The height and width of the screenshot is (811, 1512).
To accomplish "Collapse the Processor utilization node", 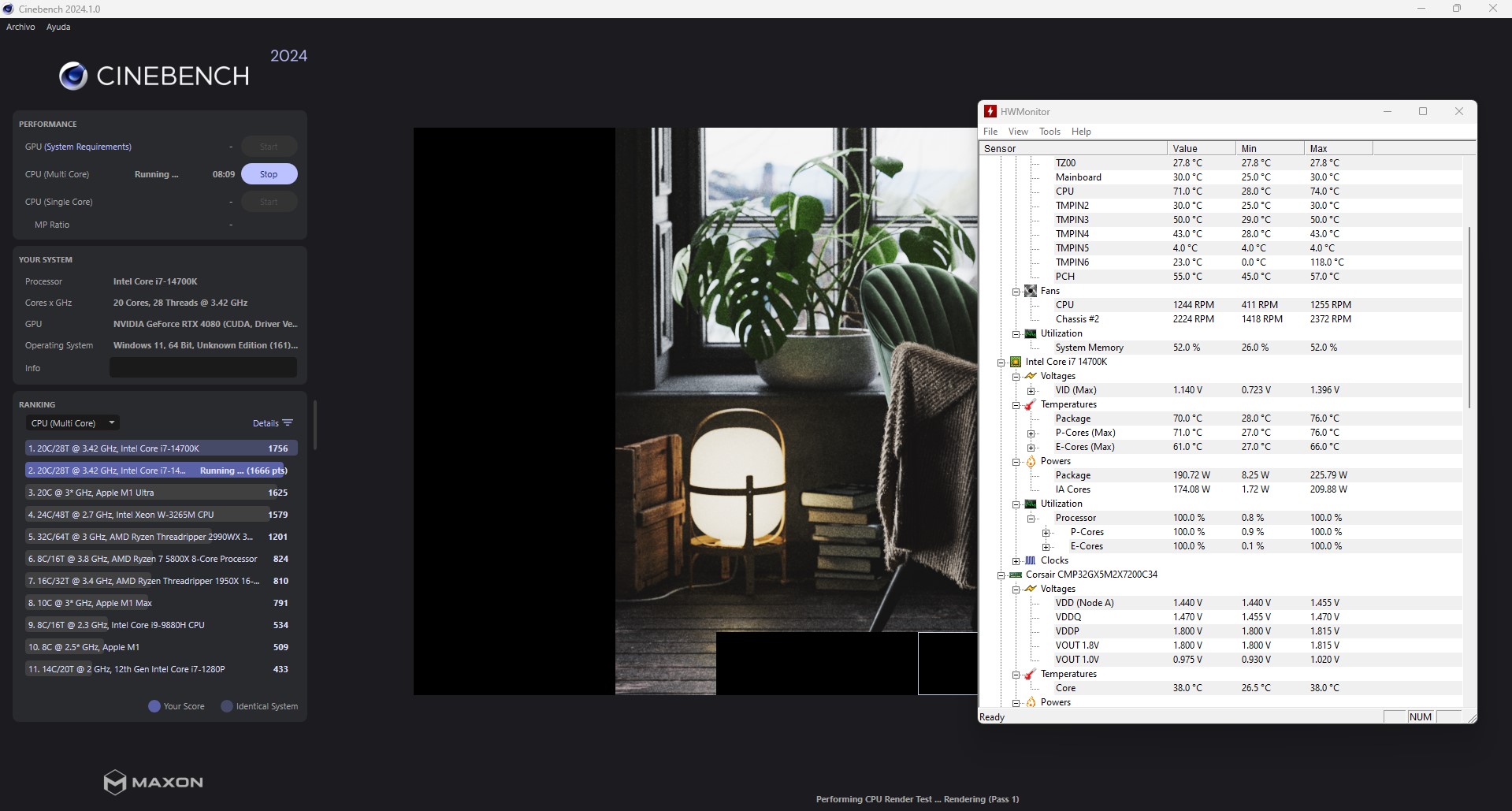I will [x=1031, y=519].
